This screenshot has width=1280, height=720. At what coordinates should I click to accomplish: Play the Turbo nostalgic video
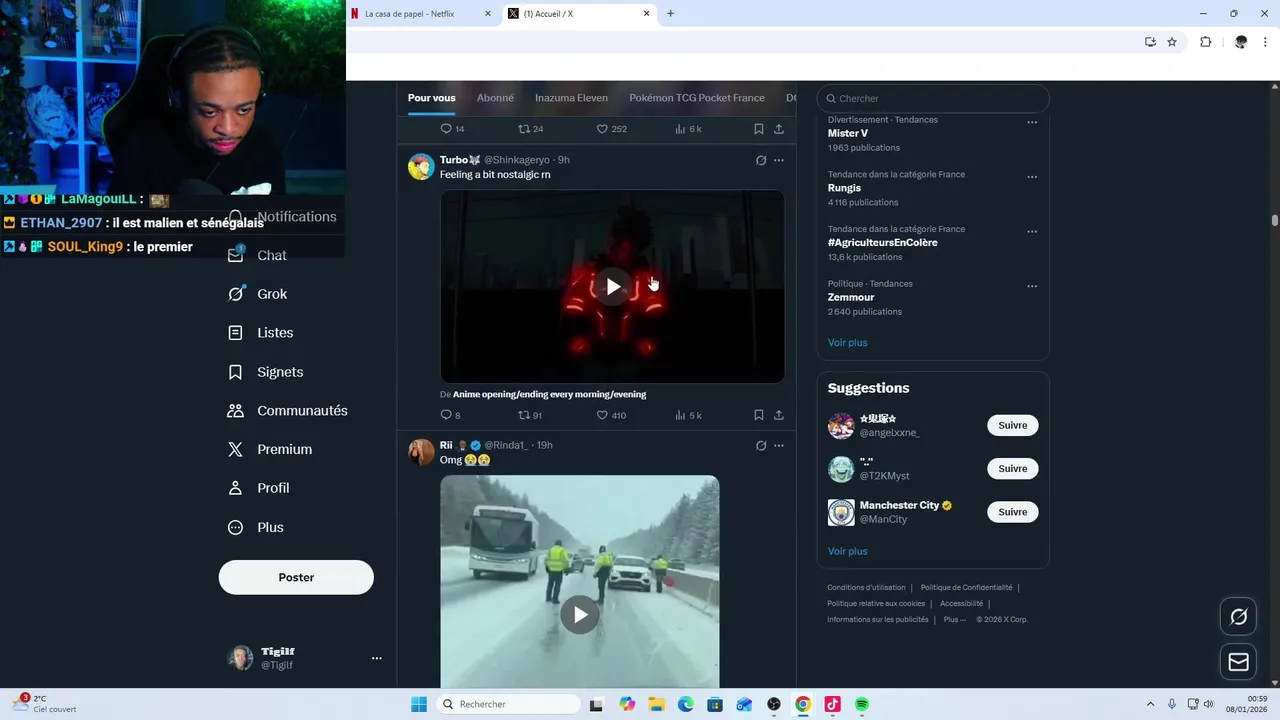[x=613, y=287]
